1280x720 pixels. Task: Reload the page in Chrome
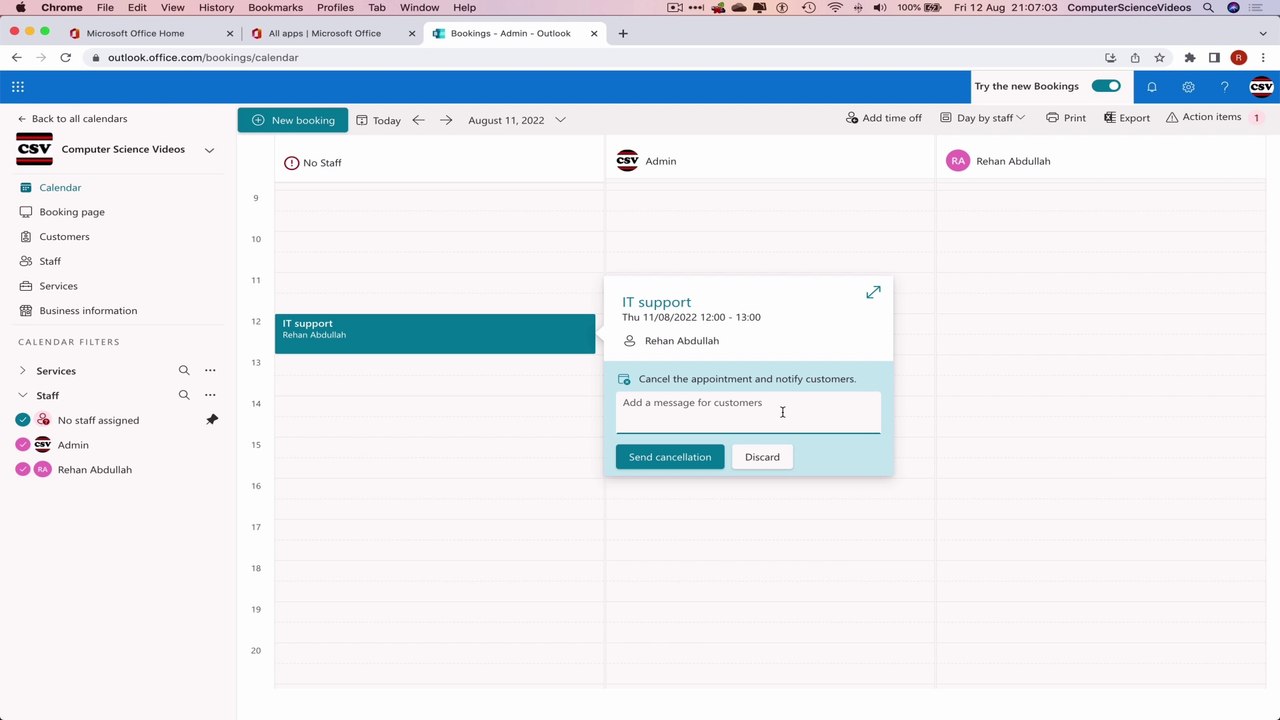coord(66,58)
